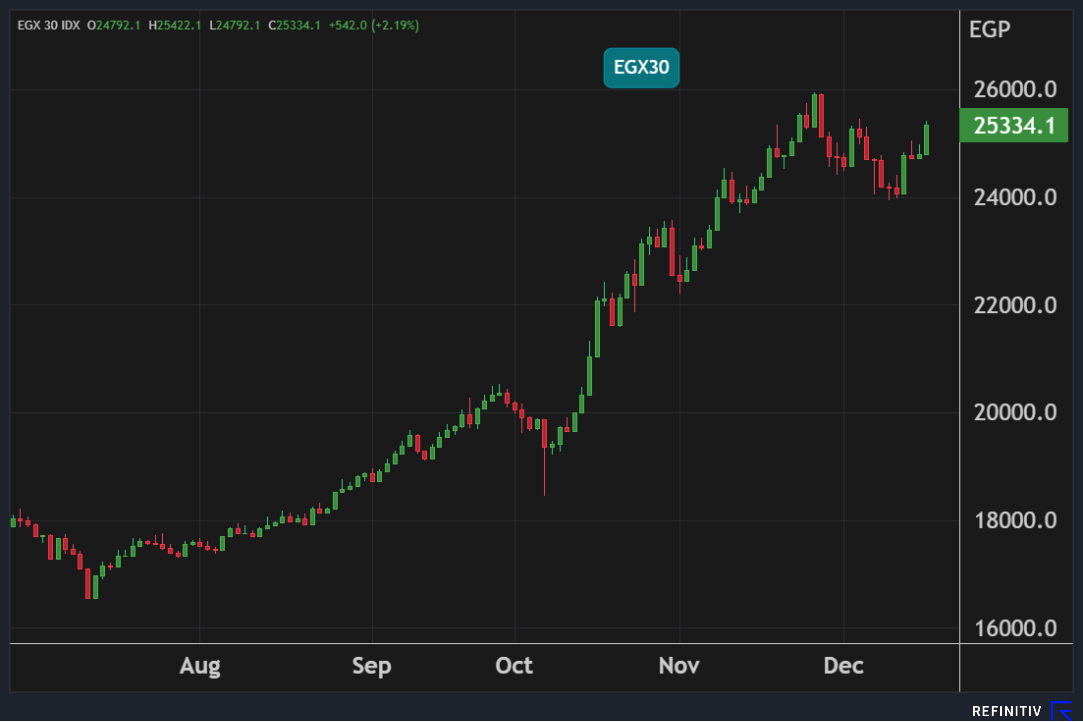
Task: Click the teal EGX30 badge
Action: [x=641, y=68]
